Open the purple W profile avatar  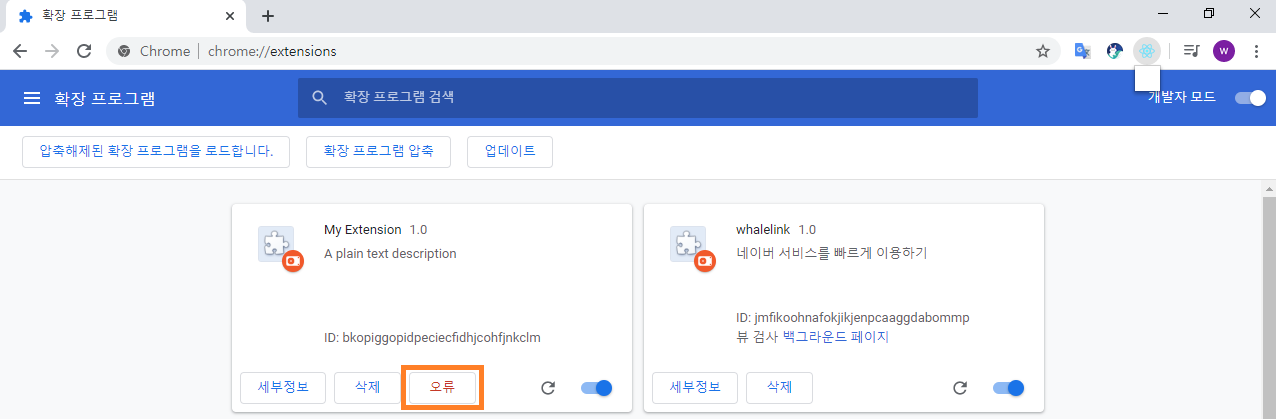coord(1224,51)
